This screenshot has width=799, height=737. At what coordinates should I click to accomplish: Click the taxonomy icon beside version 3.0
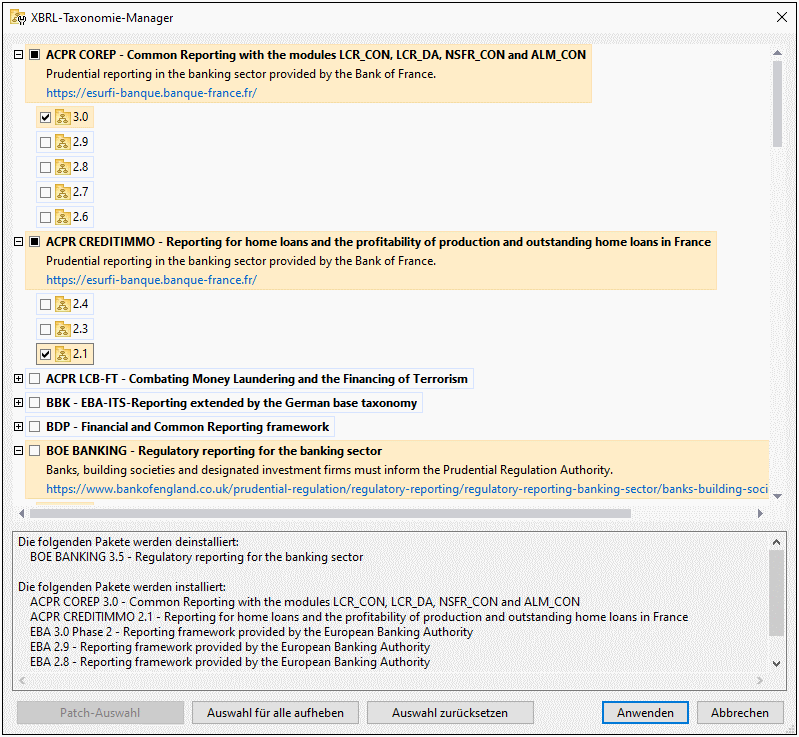(x=63, y=117)
